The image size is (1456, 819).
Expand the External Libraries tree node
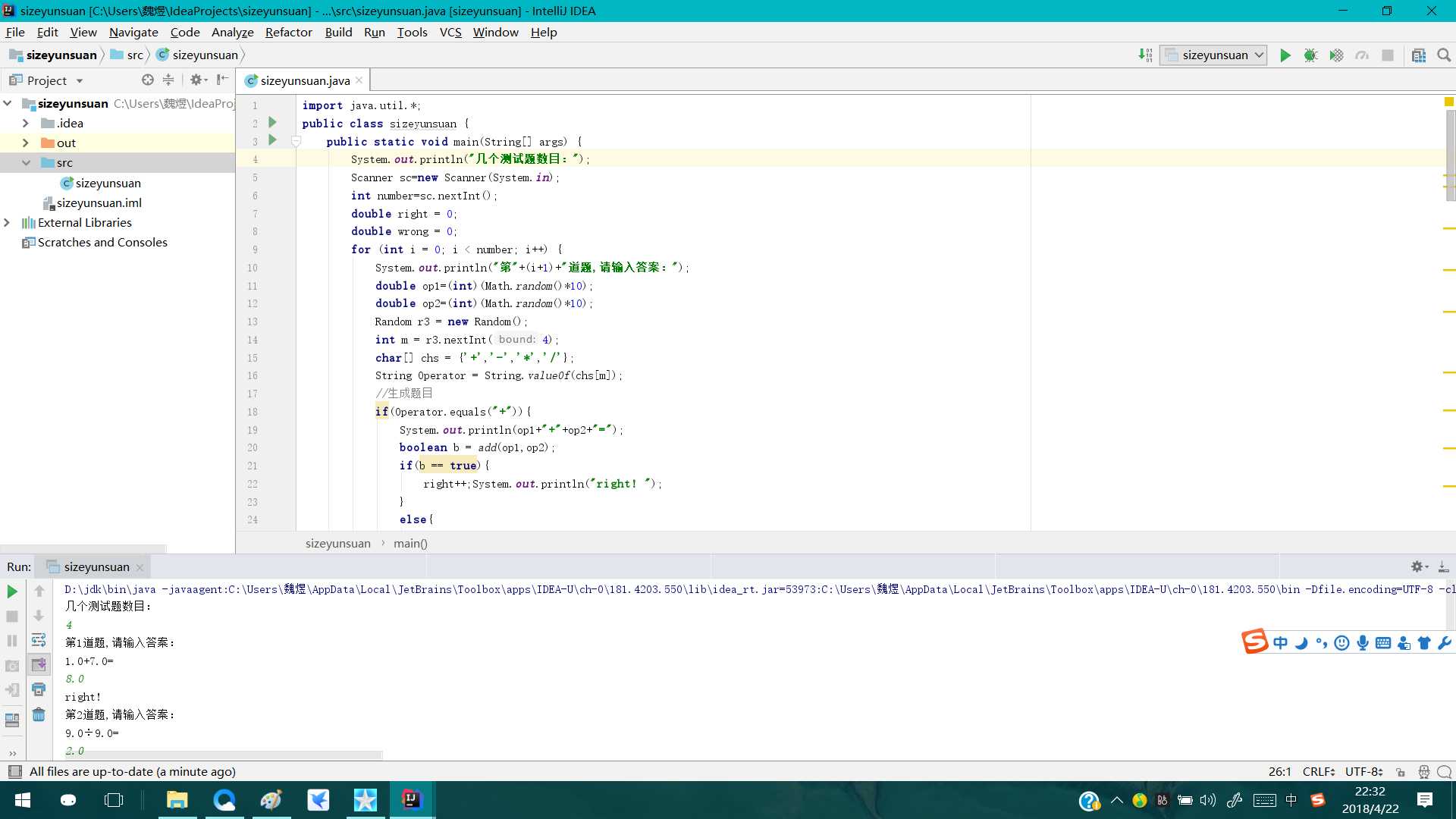(9, 222)
